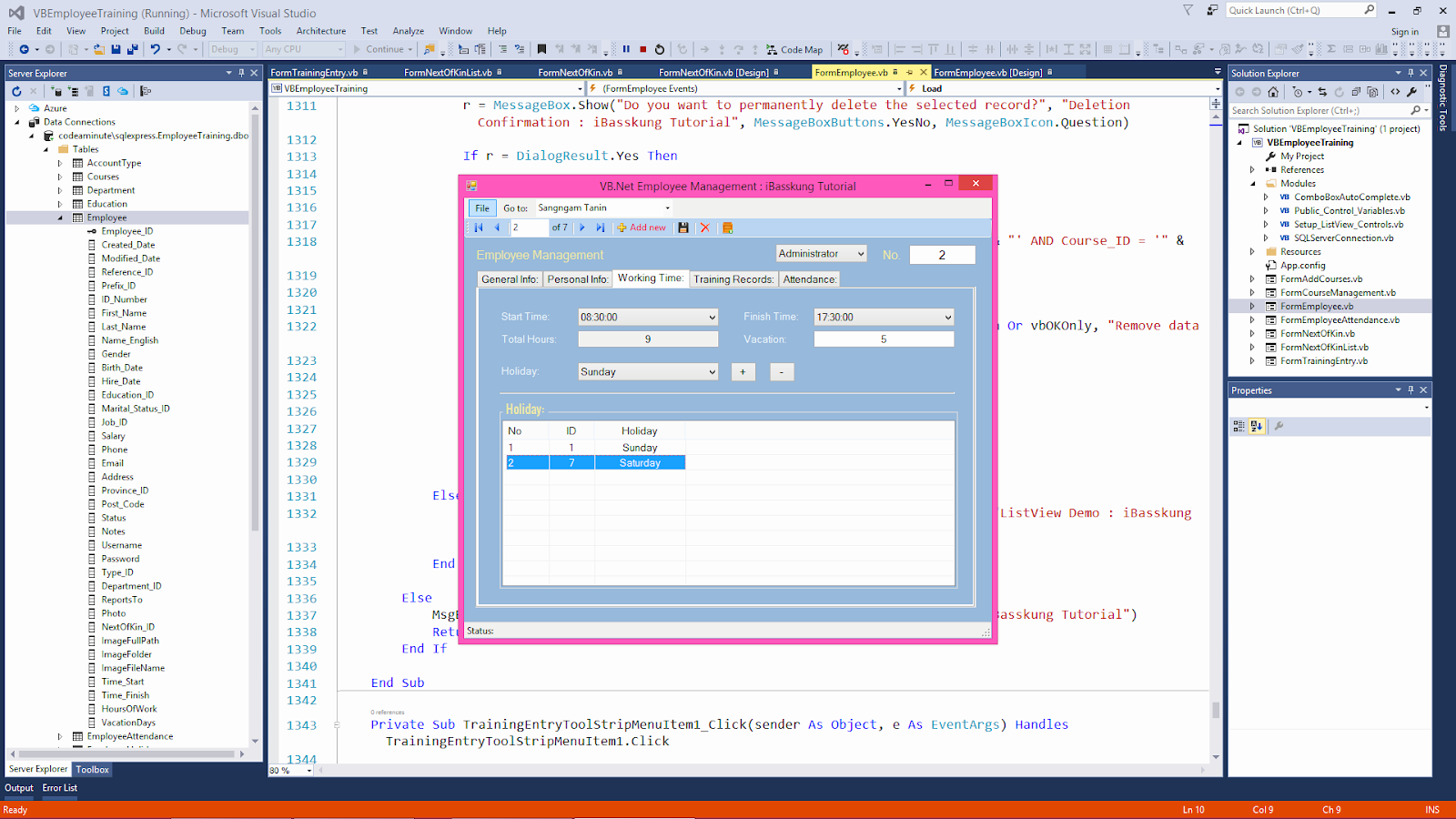The image size is (1456, 819).
Task: Go to last record using the navigation arrows
Action: tap(601, 227)
